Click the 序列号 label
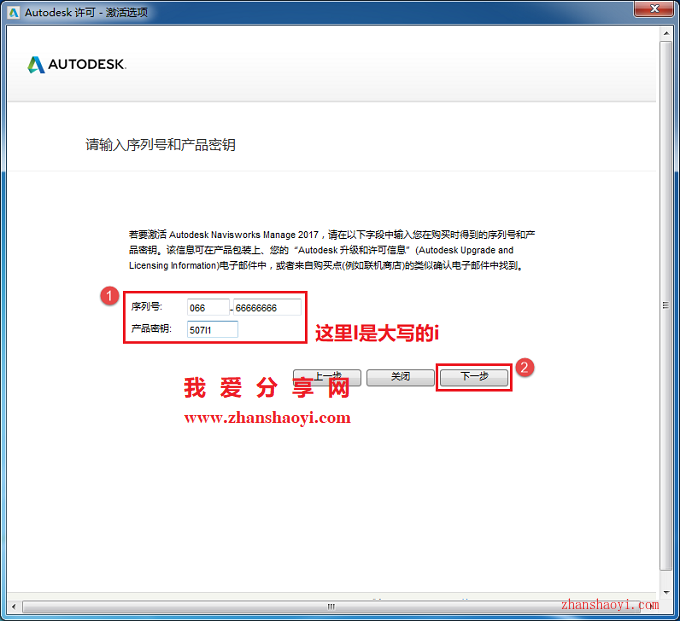The width and height of the screenshot is (680, 621). [147, 307]
